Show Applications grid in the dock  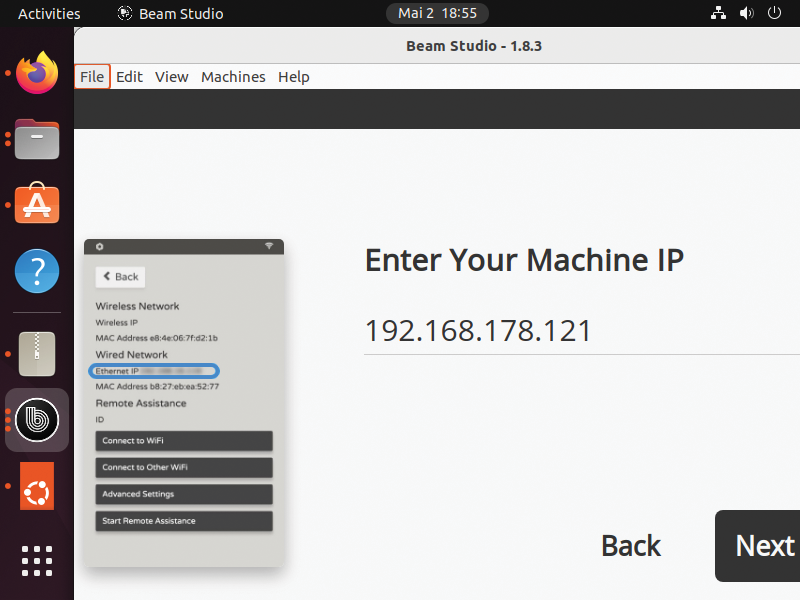coord(37,561)
